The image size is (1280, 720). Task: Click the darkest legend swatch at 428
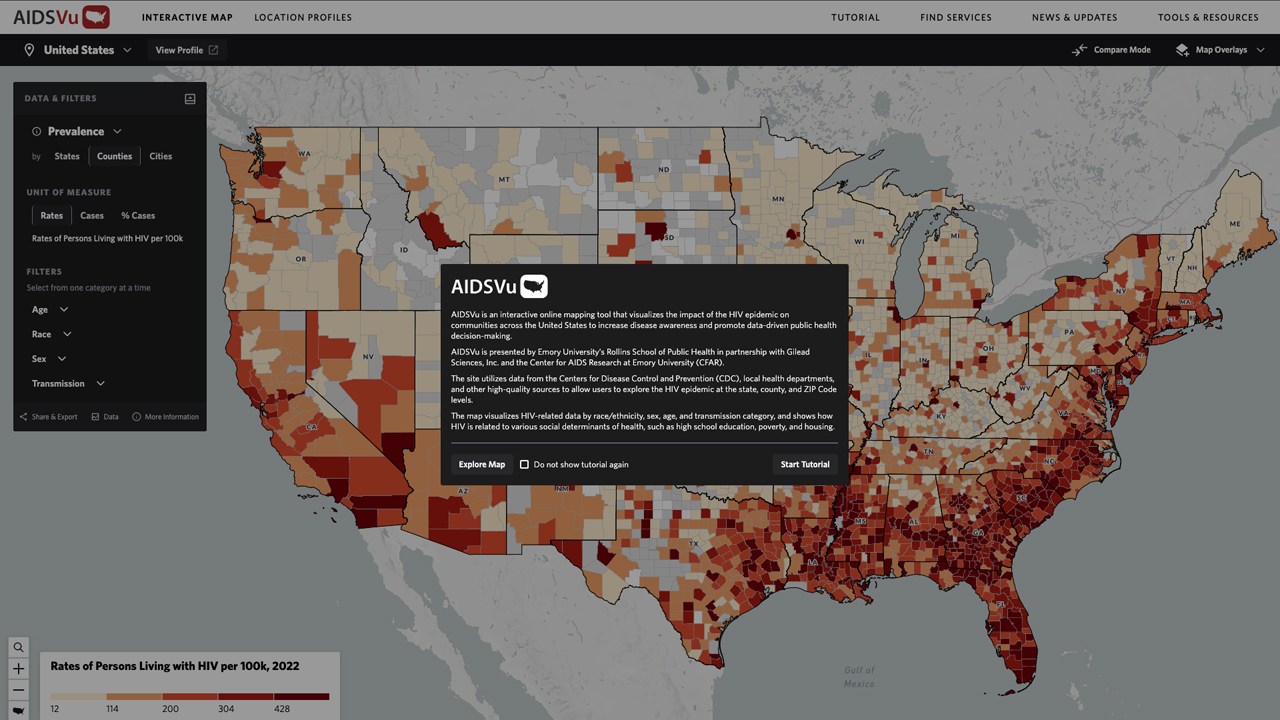click(x=301, y=697)
